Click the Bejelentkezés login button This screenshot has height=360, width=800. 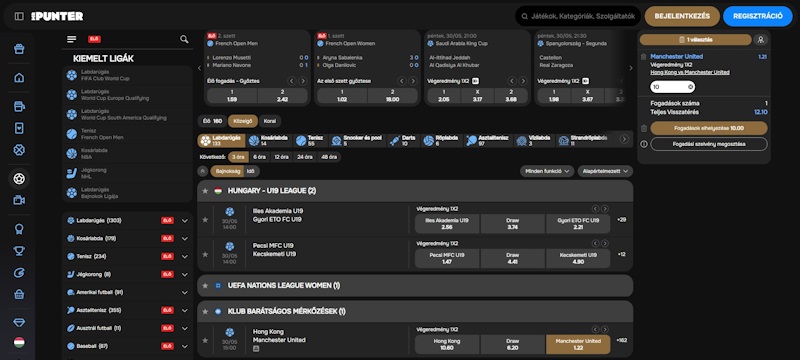682,16
